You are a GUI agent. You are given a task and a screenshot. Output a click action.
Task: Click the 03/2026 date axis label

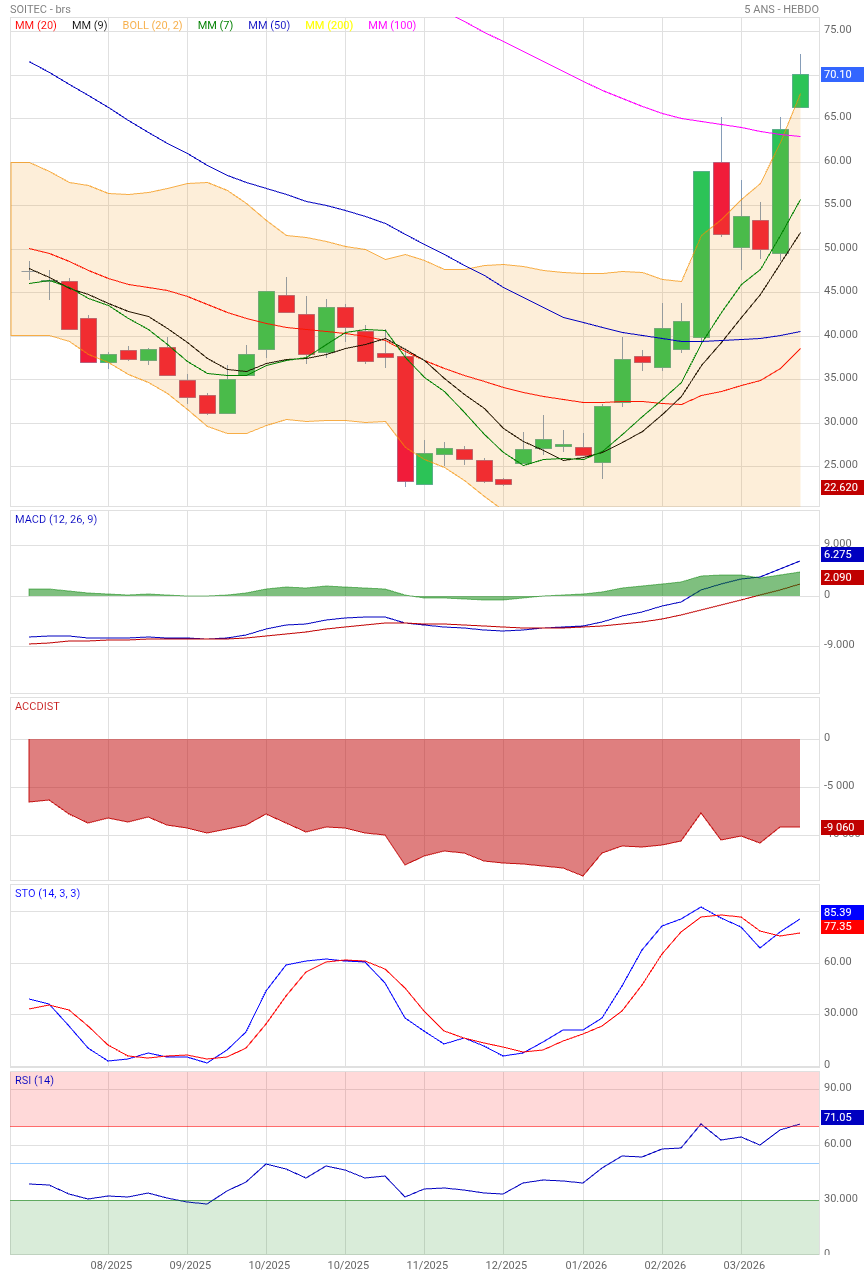click(743, 1265)
